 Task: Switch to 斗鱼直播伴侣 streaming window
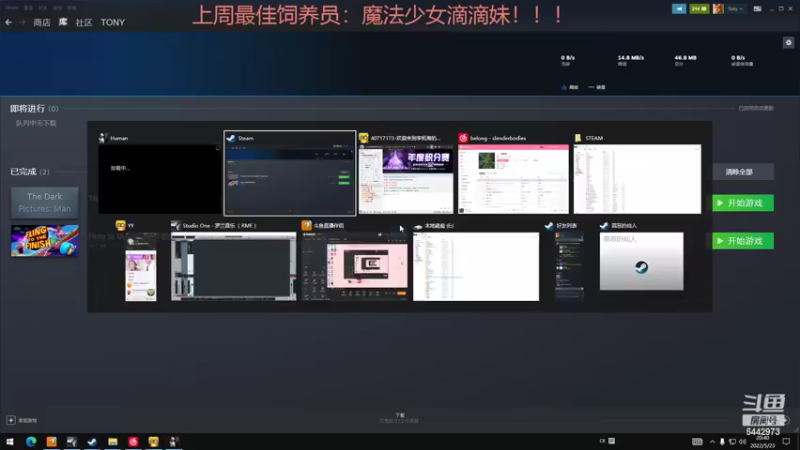click(355, 267)
